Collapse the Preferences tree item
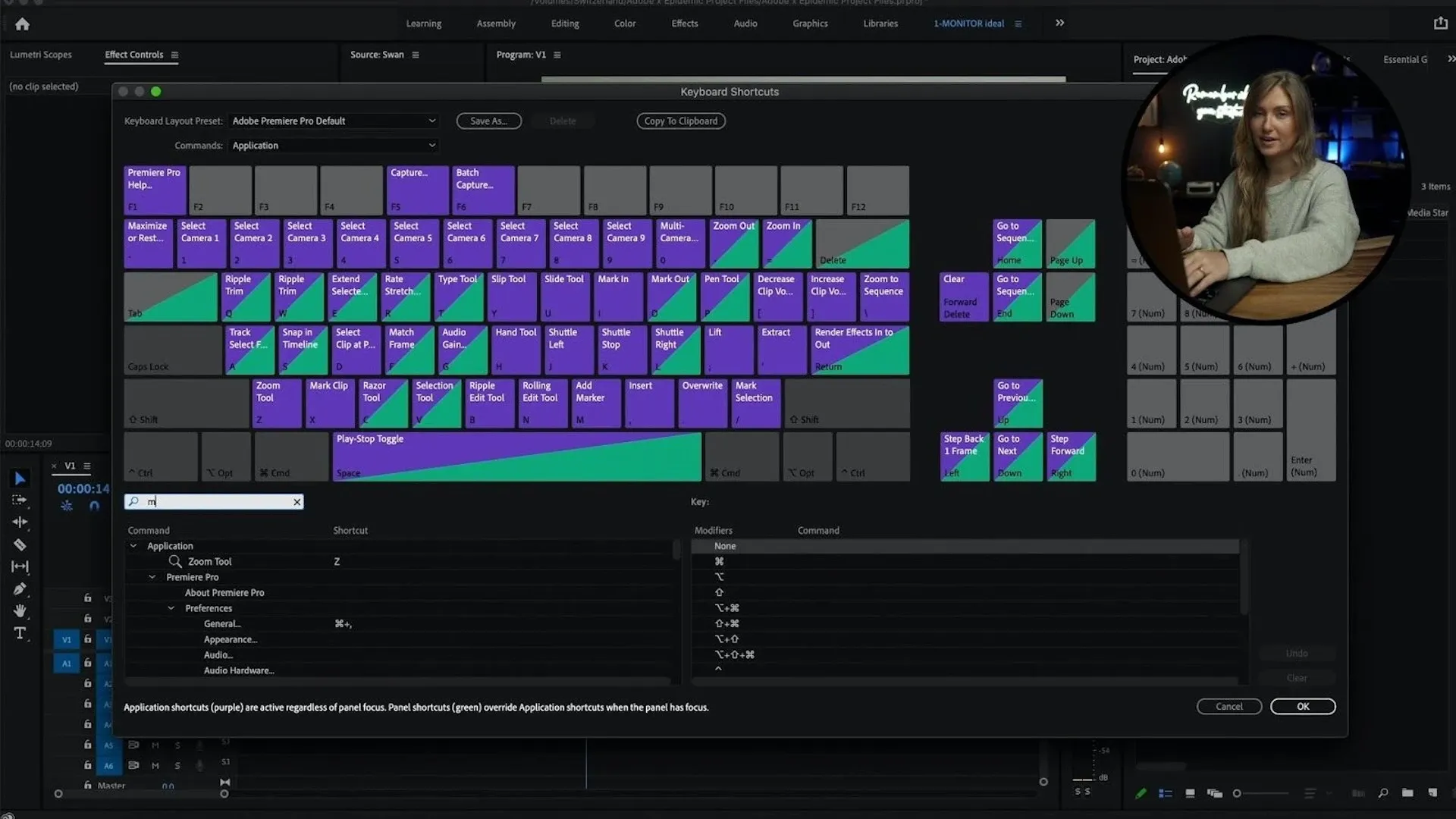This screenshot has height=819, width=1456. coord(171,607)
